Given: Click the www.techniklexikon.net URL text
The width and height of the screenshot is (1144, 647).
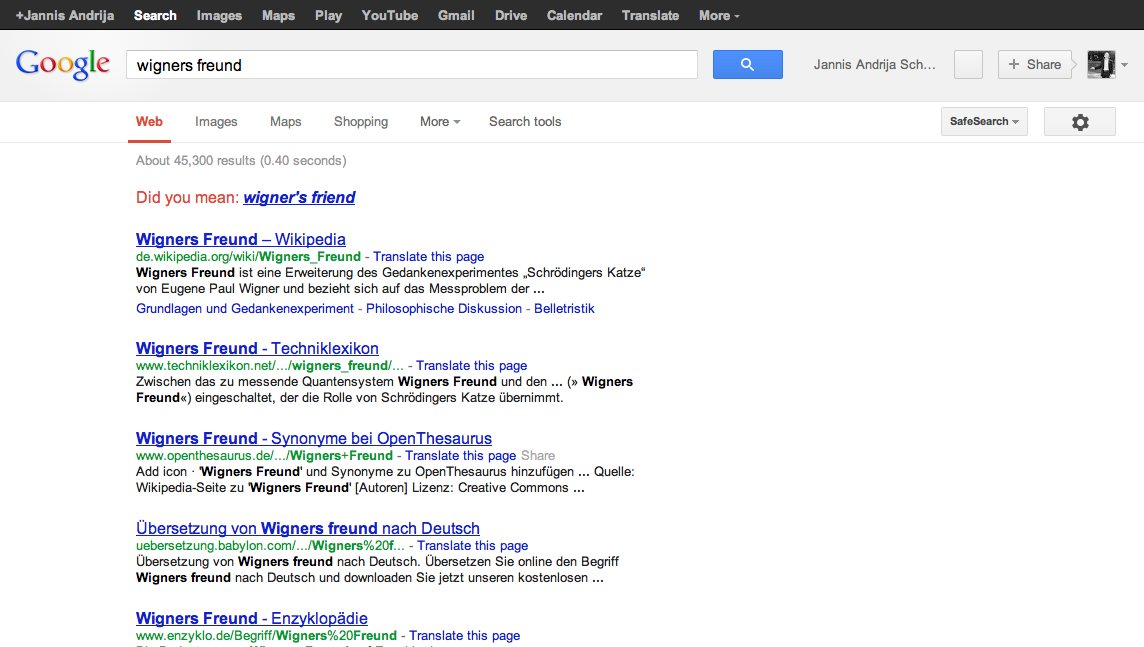Looking at the screenshot, I should (269, 365).
